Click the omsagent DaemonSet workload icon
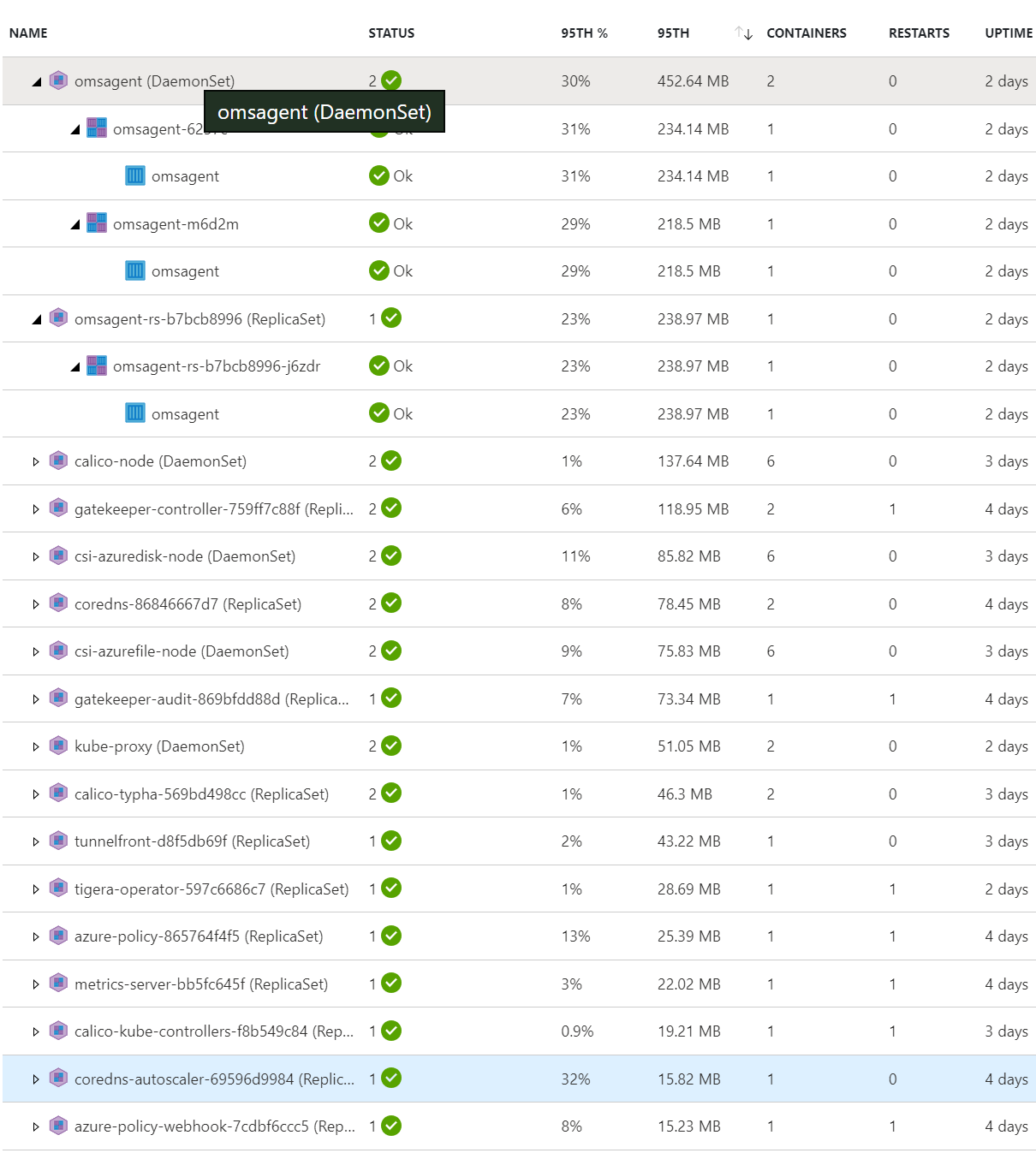This screenshot has height=1159, width=1036. 58,80
